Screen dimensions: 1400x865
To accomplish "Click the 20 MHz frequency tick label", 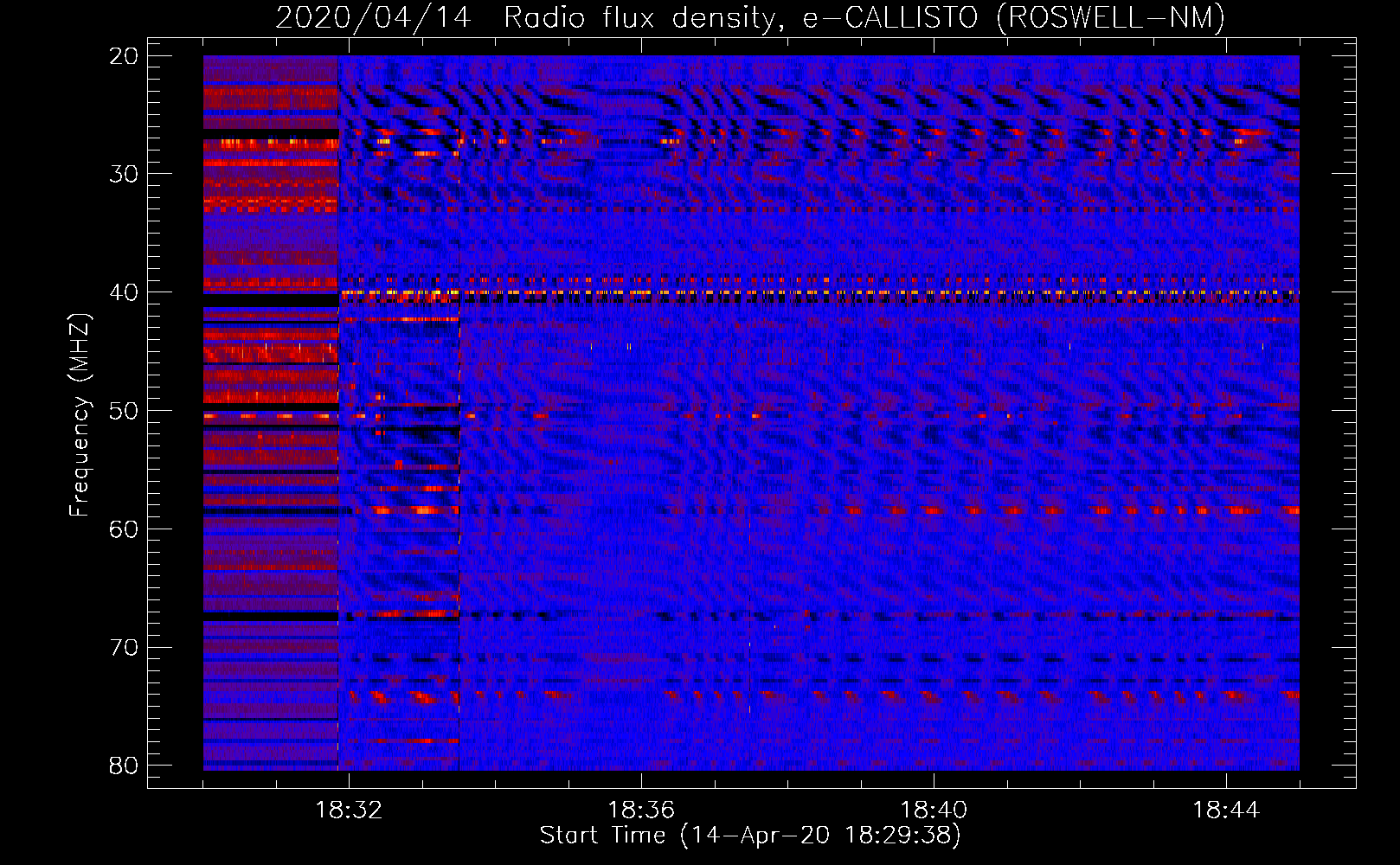I will click(125, 56).
